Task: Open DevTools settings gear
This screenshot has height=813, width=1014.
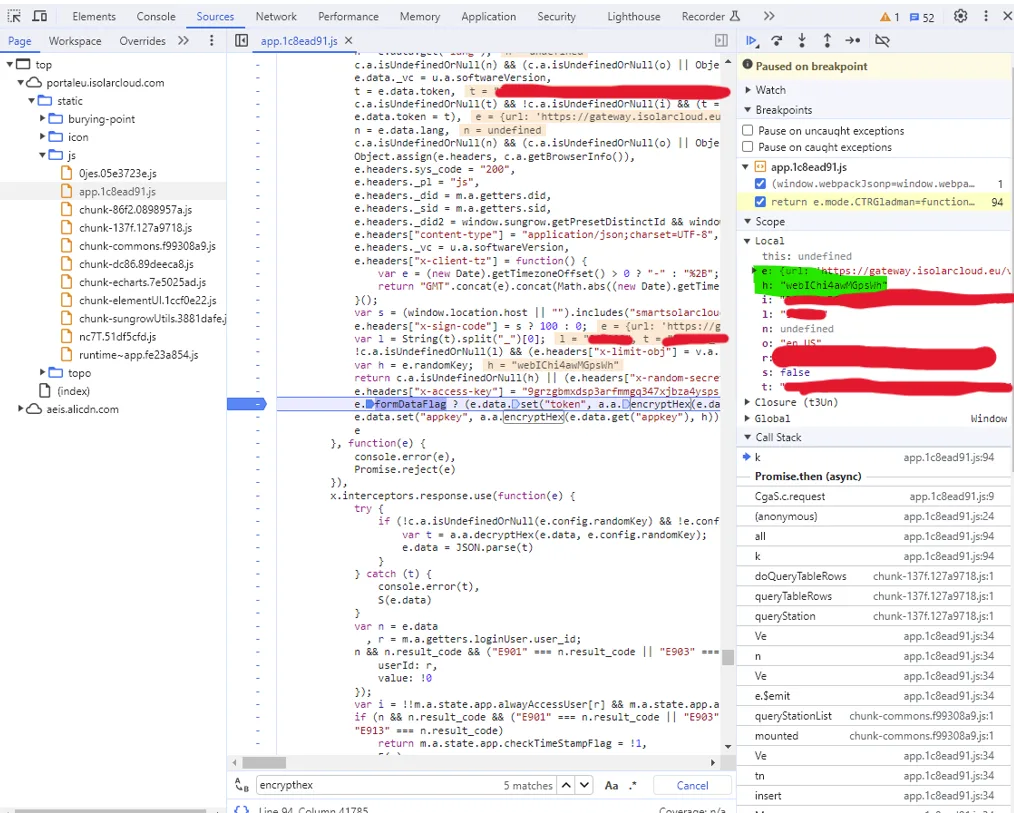Action: (x=960, y=16)
